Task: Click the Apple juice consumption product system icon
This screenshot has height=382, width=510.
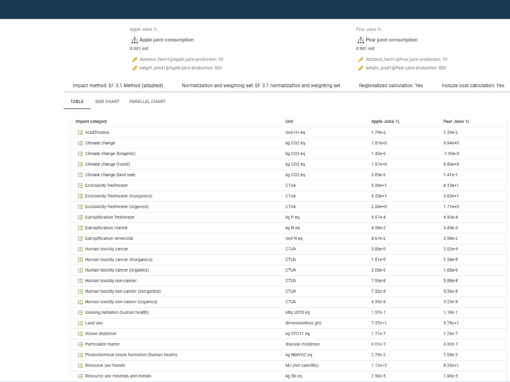Action: [x=134, y=40]
